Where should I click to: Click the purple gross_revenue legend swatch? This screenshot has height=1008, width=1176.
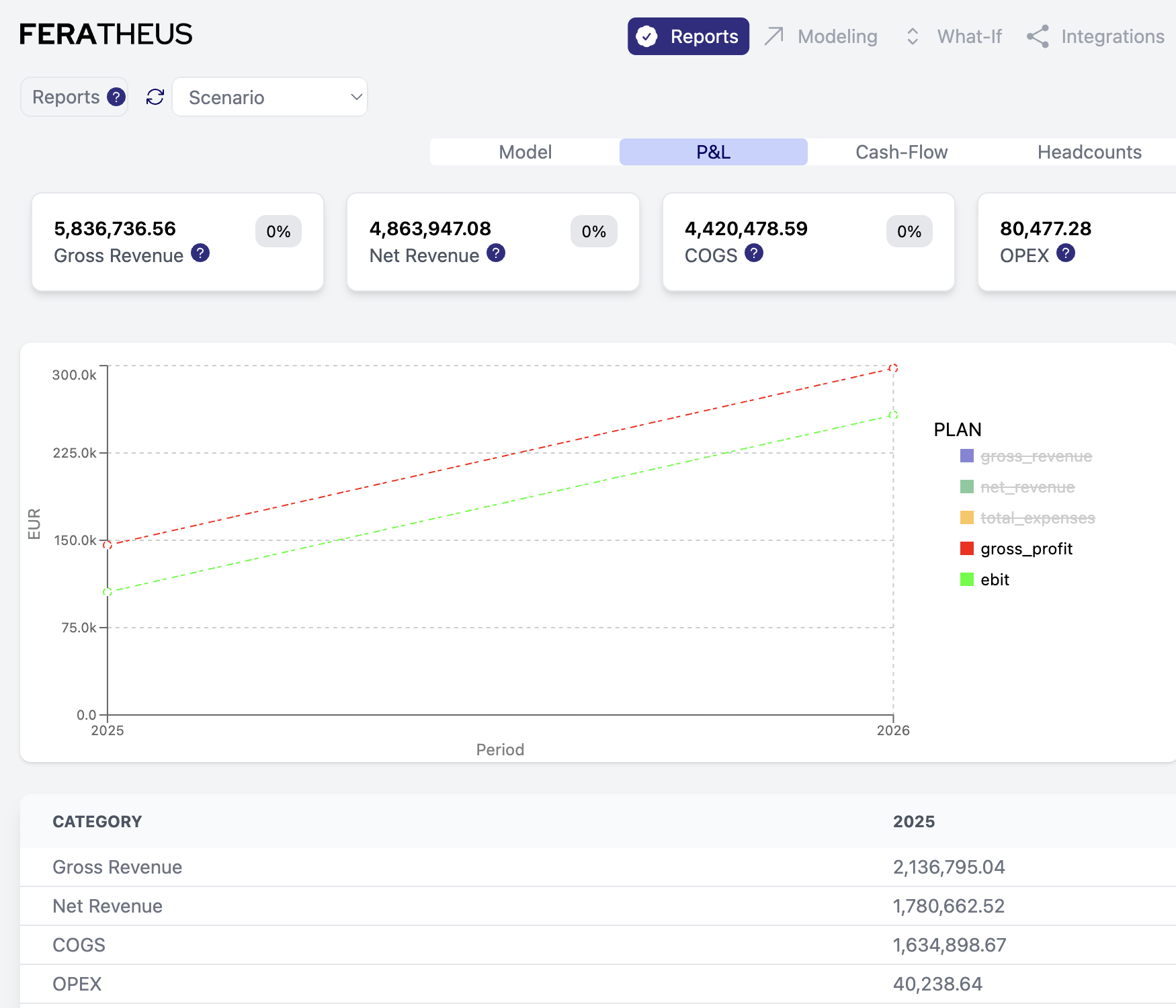click(x=967, y=456)
